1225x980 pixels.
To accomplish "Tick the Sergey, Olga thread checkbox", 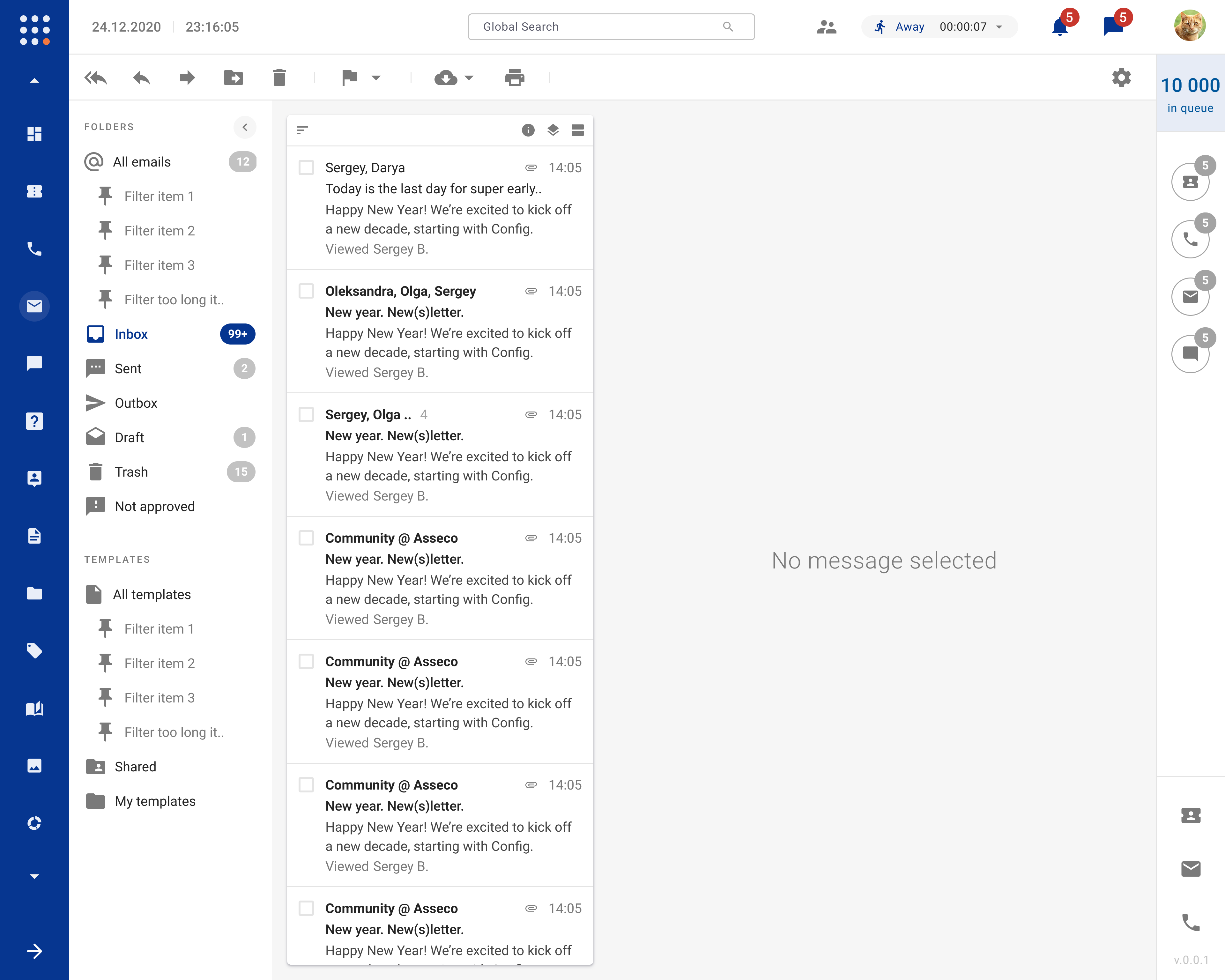I will (x=306, y=414).
